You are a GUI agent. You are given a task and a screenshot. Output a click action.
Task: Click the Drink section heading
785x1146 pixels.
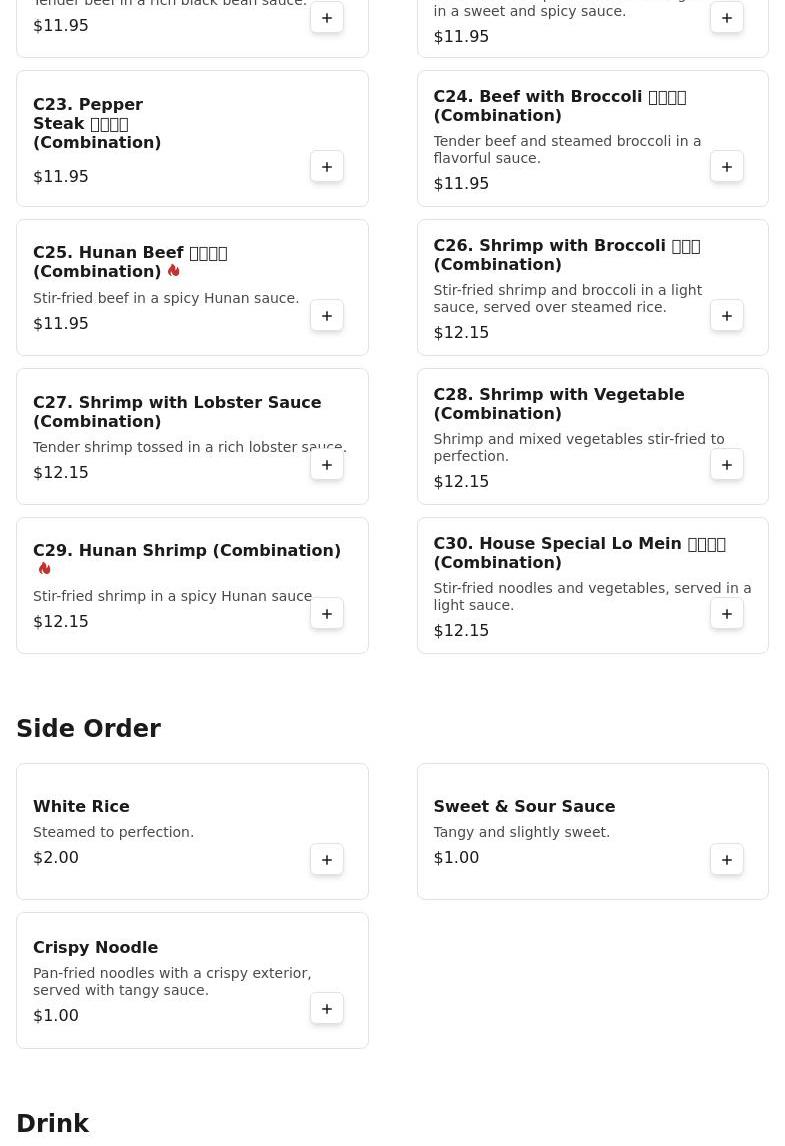[x=53, y=1123]
